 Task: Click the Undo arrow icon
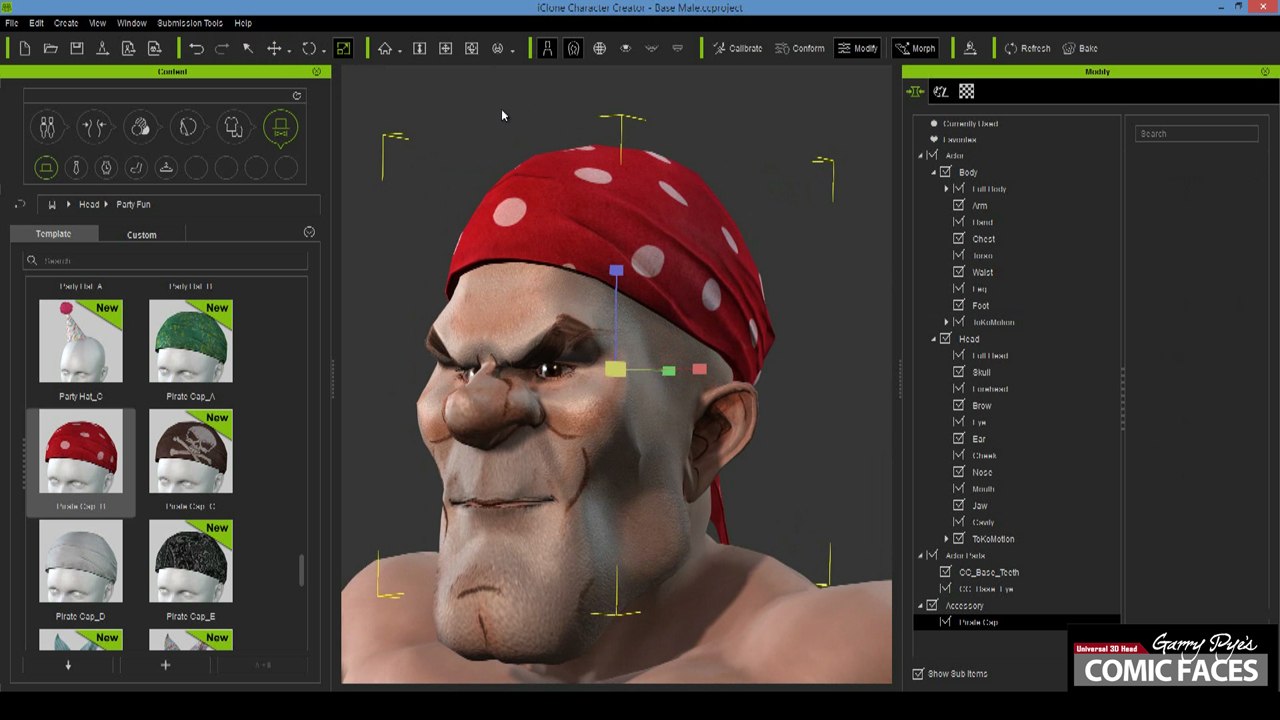click(x=196, y=48)
